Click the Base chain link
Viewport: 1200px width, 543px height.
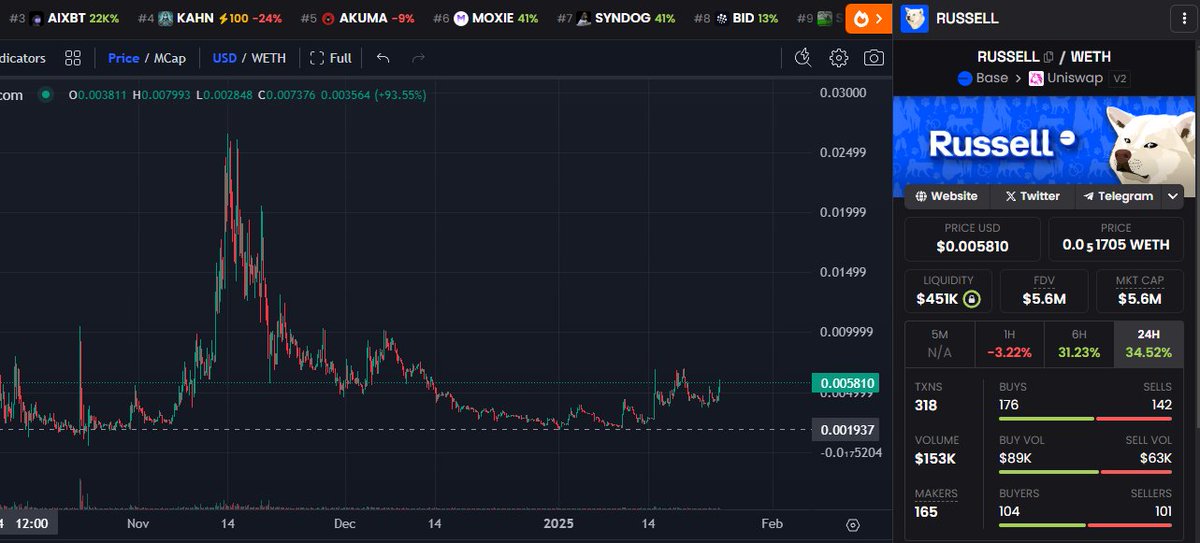click(x=984, y=78)
